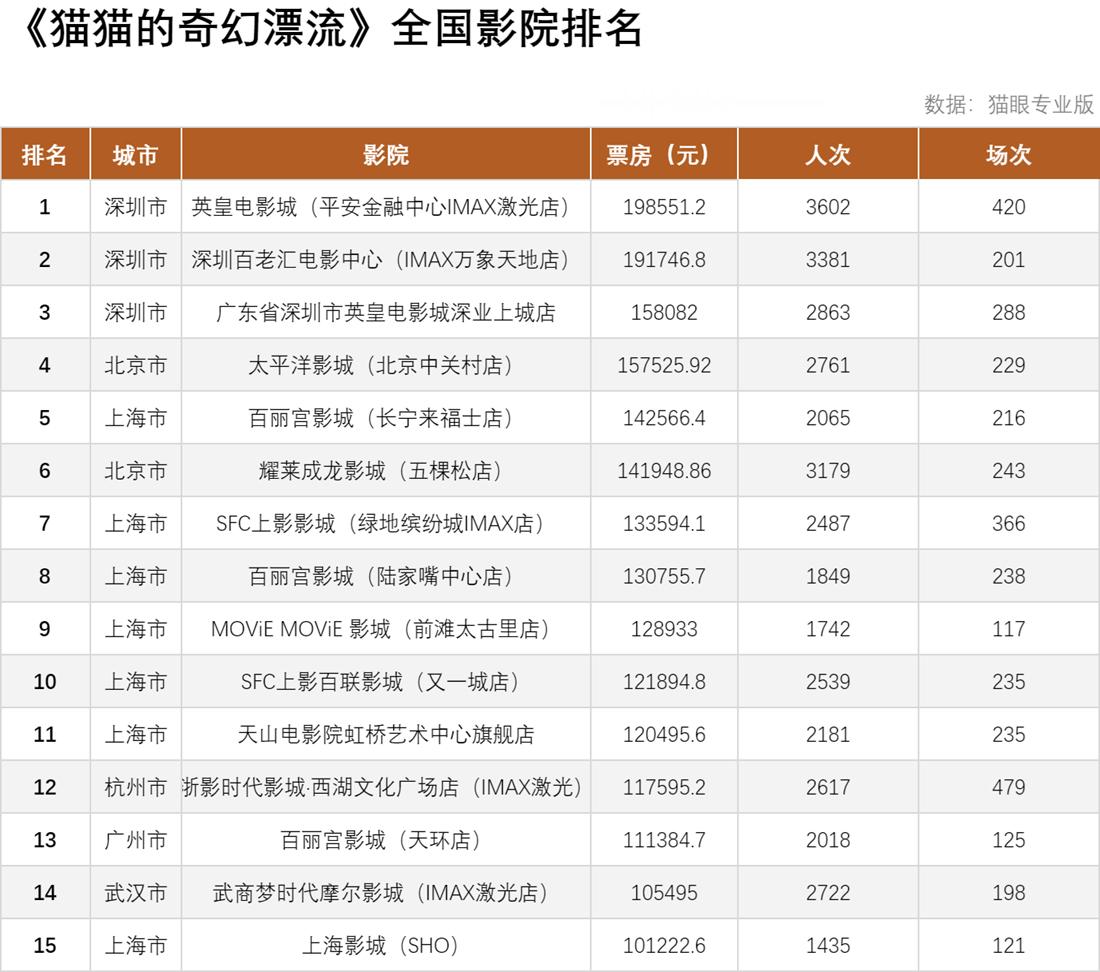Click box office value 101222.6
The image size is (1100, 972).
664,946
